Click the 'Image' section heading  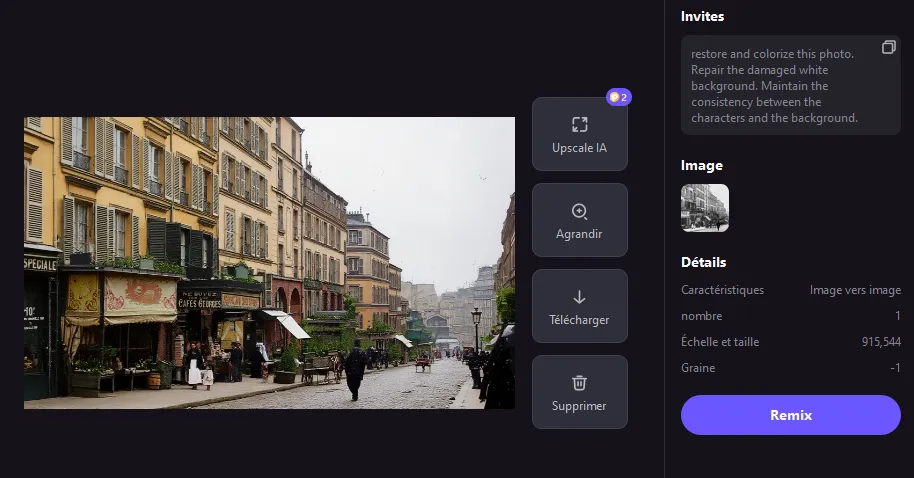pos(702,166)
